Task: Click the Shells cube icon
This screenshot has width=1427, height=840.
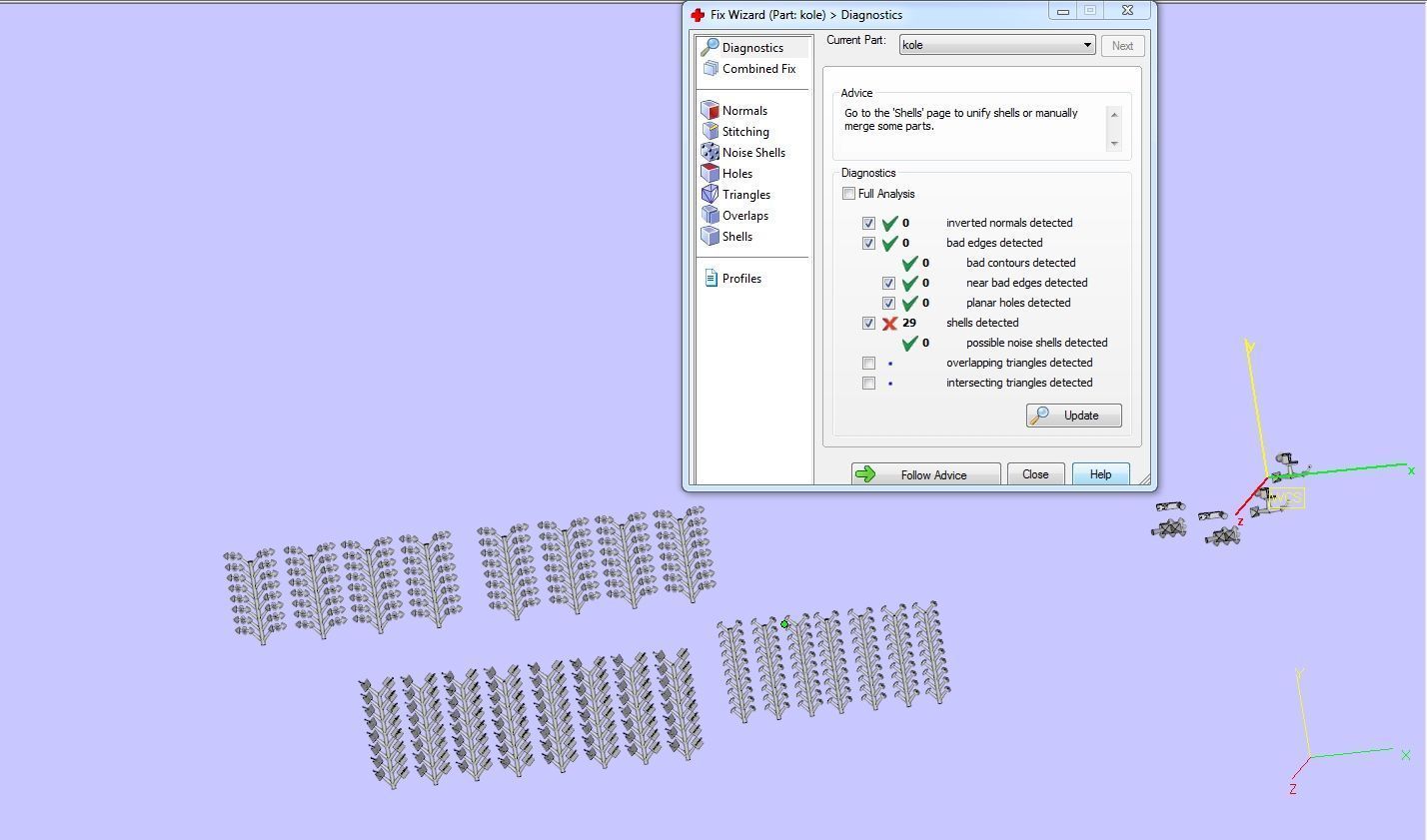Action: (710, 236)
